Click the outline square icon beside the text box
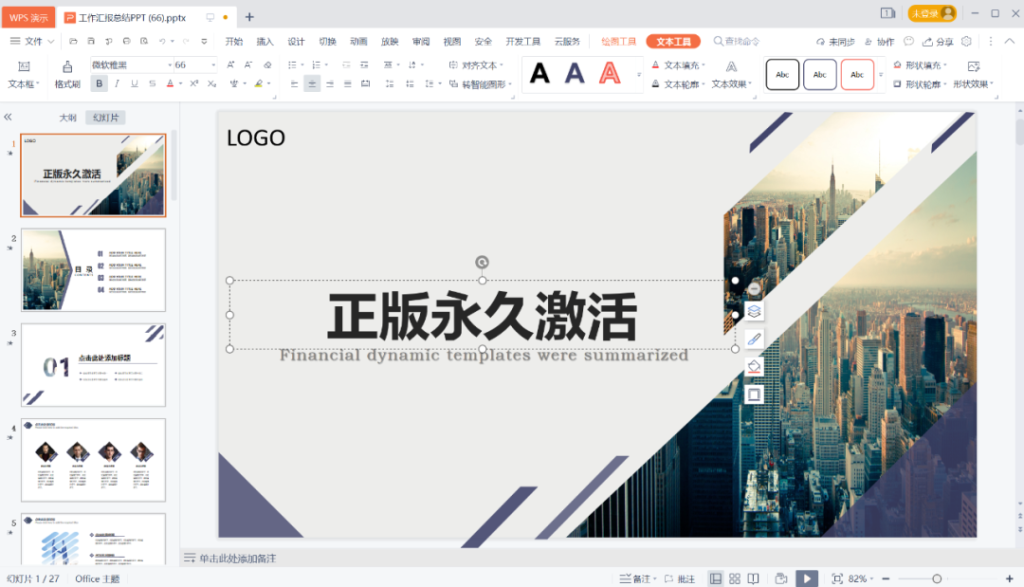Viewport: 1024px width, 587px height. [x=754, y=394]
